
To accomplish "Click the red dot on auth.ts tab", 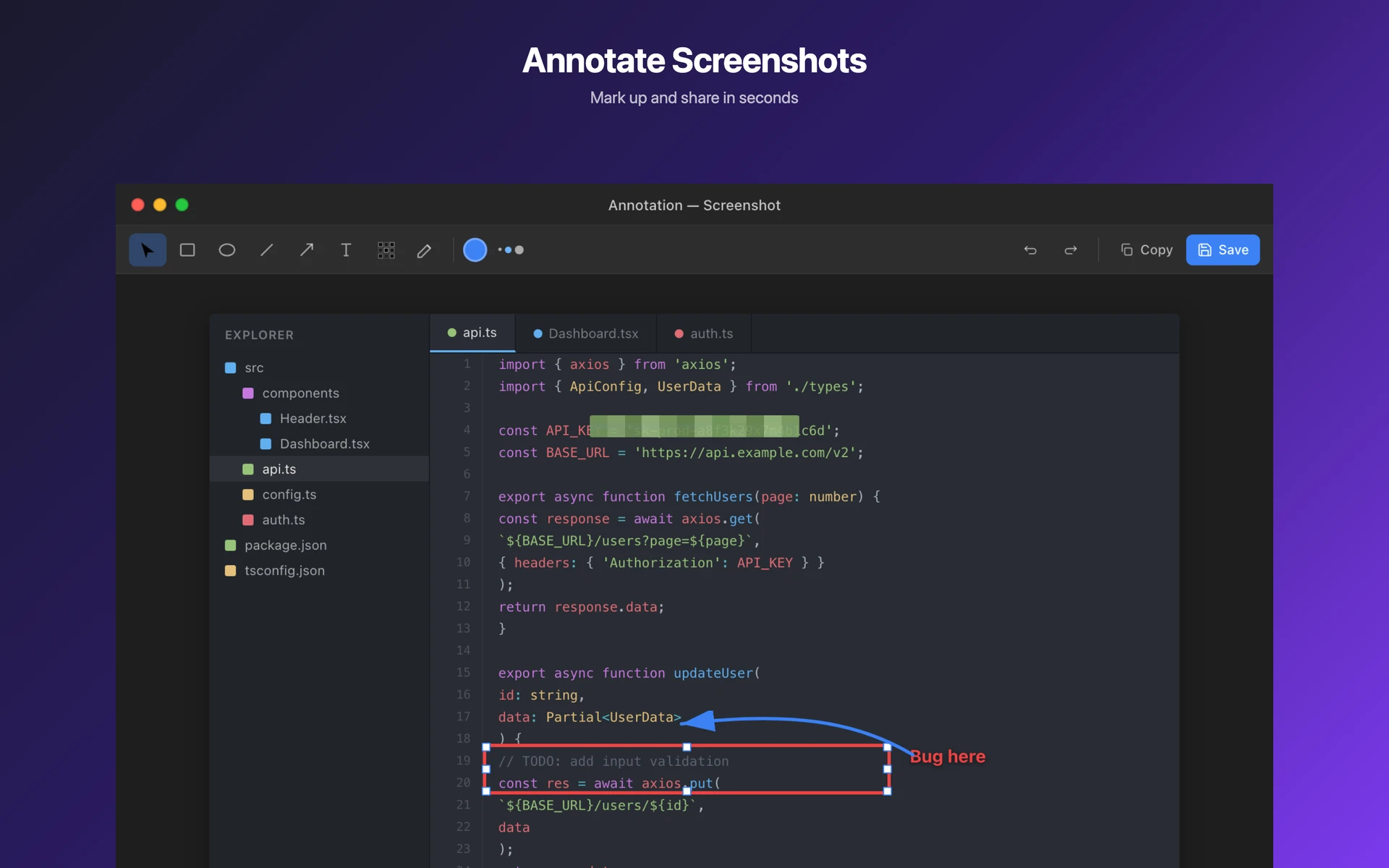I will 679,333.
